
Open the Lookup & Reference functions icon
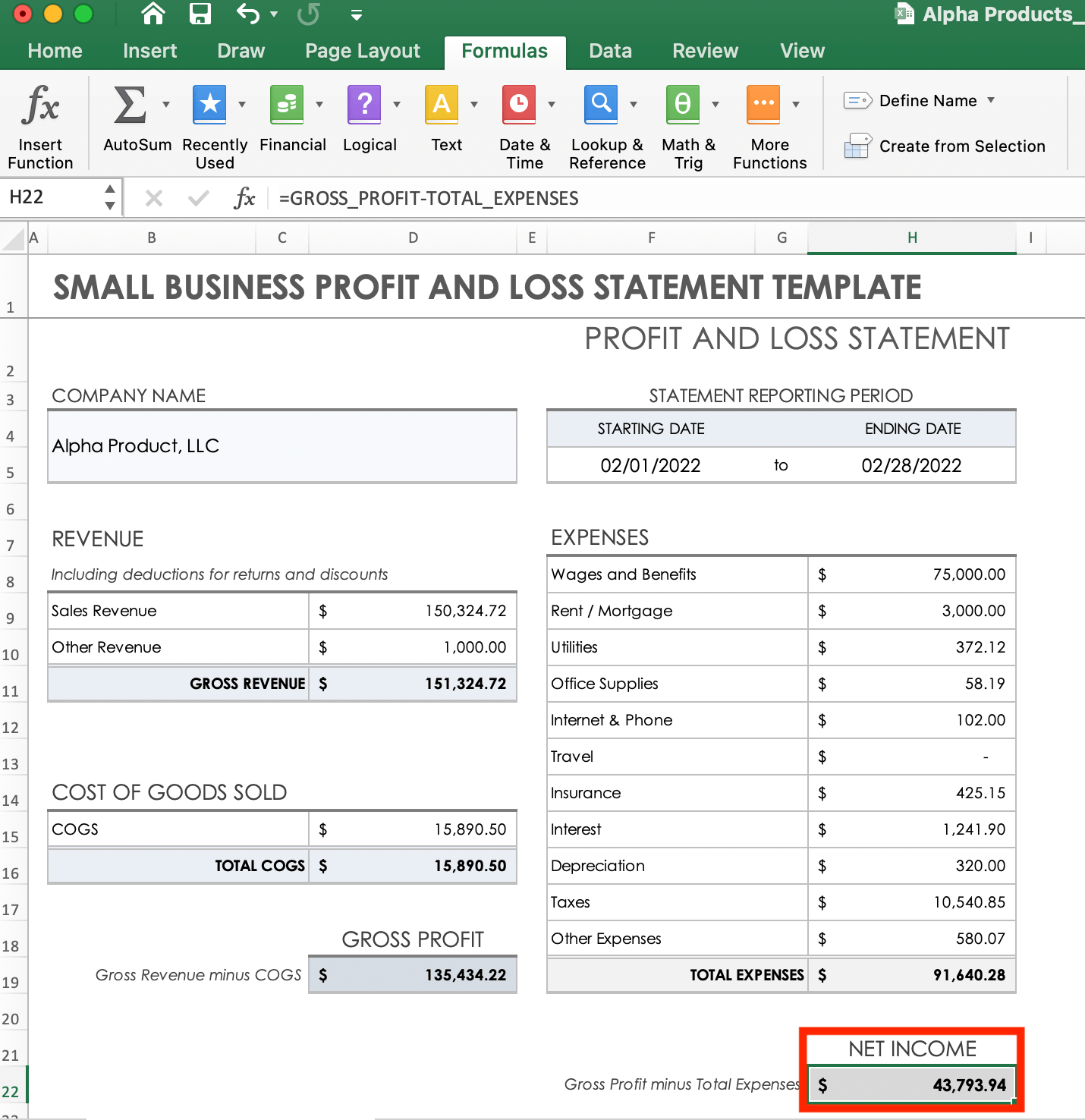pos(601,105)
